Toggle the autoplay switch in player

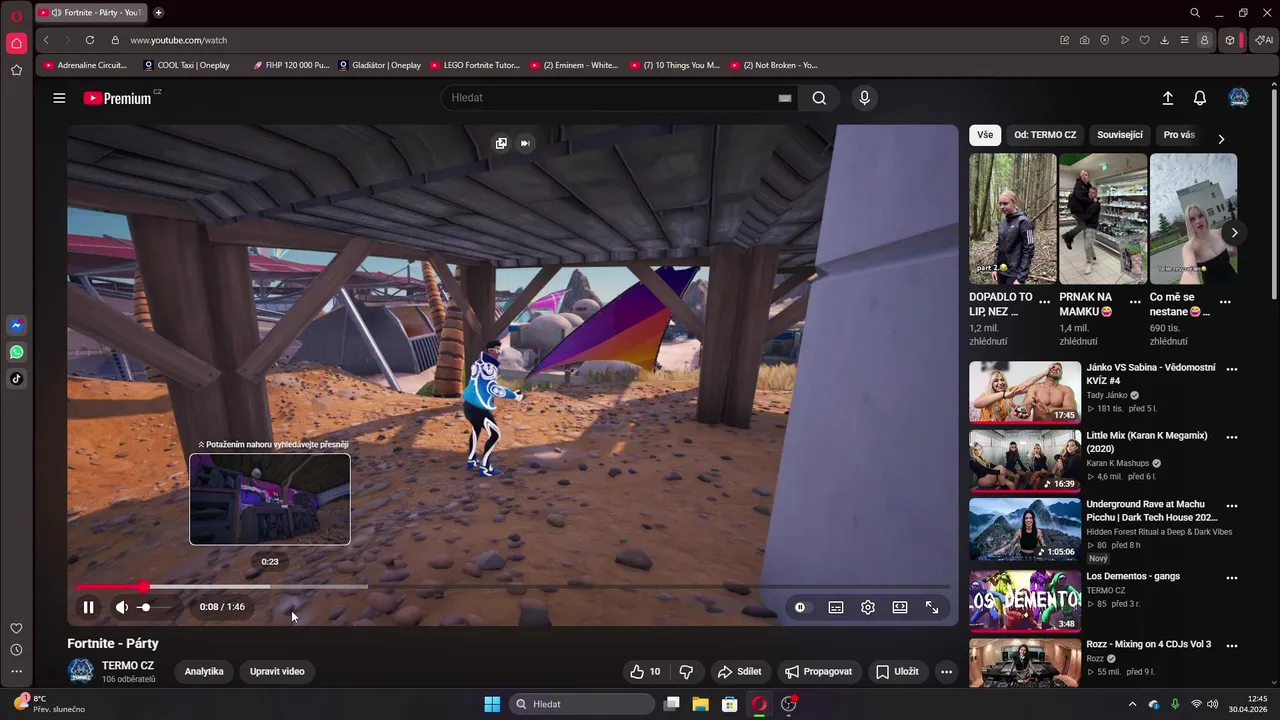800,607
